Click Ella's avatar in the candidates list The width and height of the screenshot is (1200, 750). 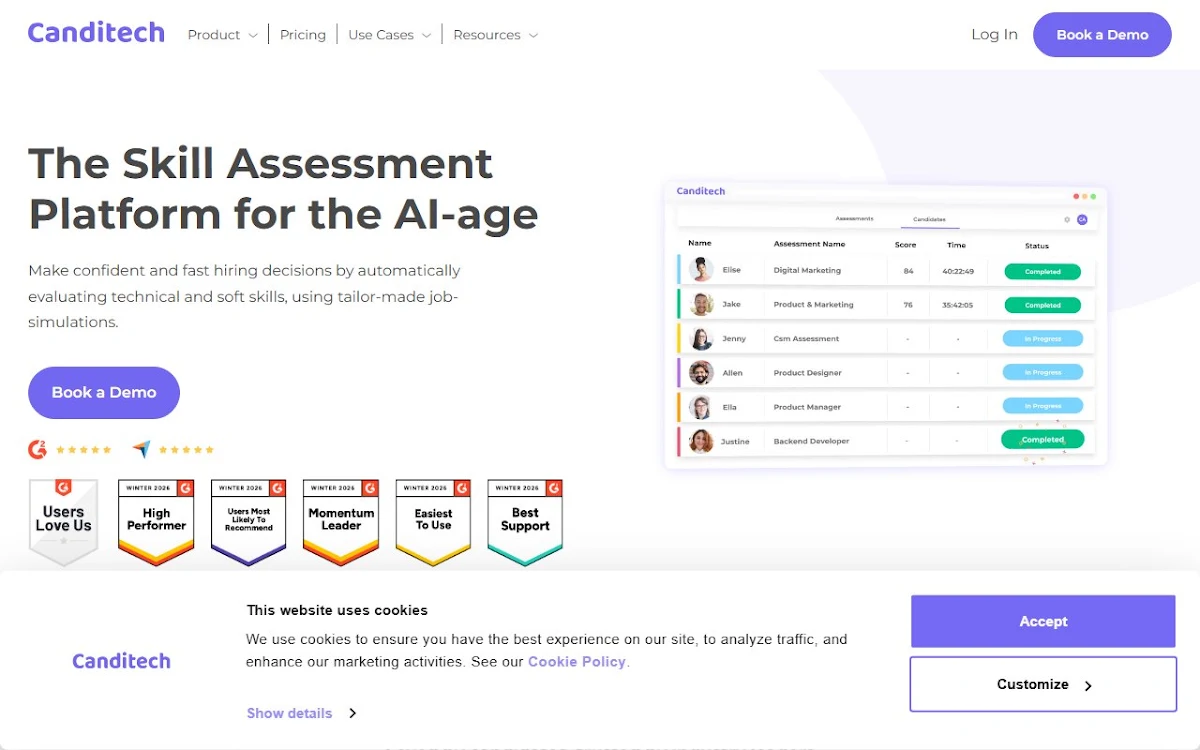(701, 407)
